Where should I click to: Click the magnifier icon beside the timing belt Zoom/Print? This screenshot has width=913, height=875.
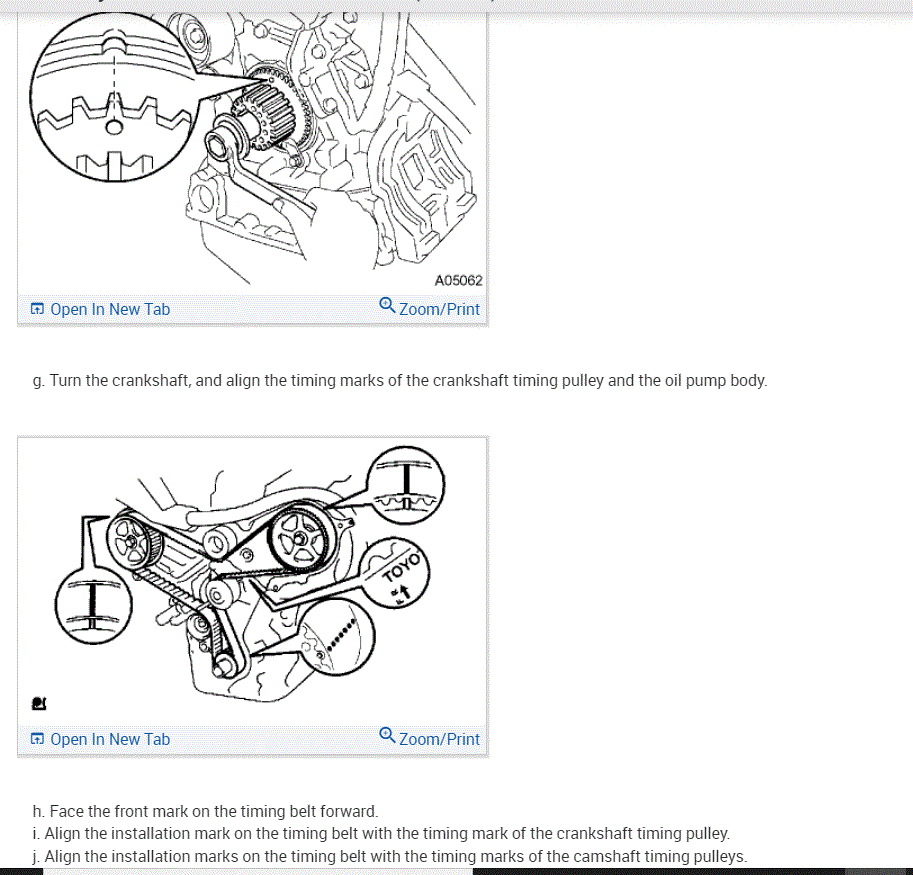[387, 735]
